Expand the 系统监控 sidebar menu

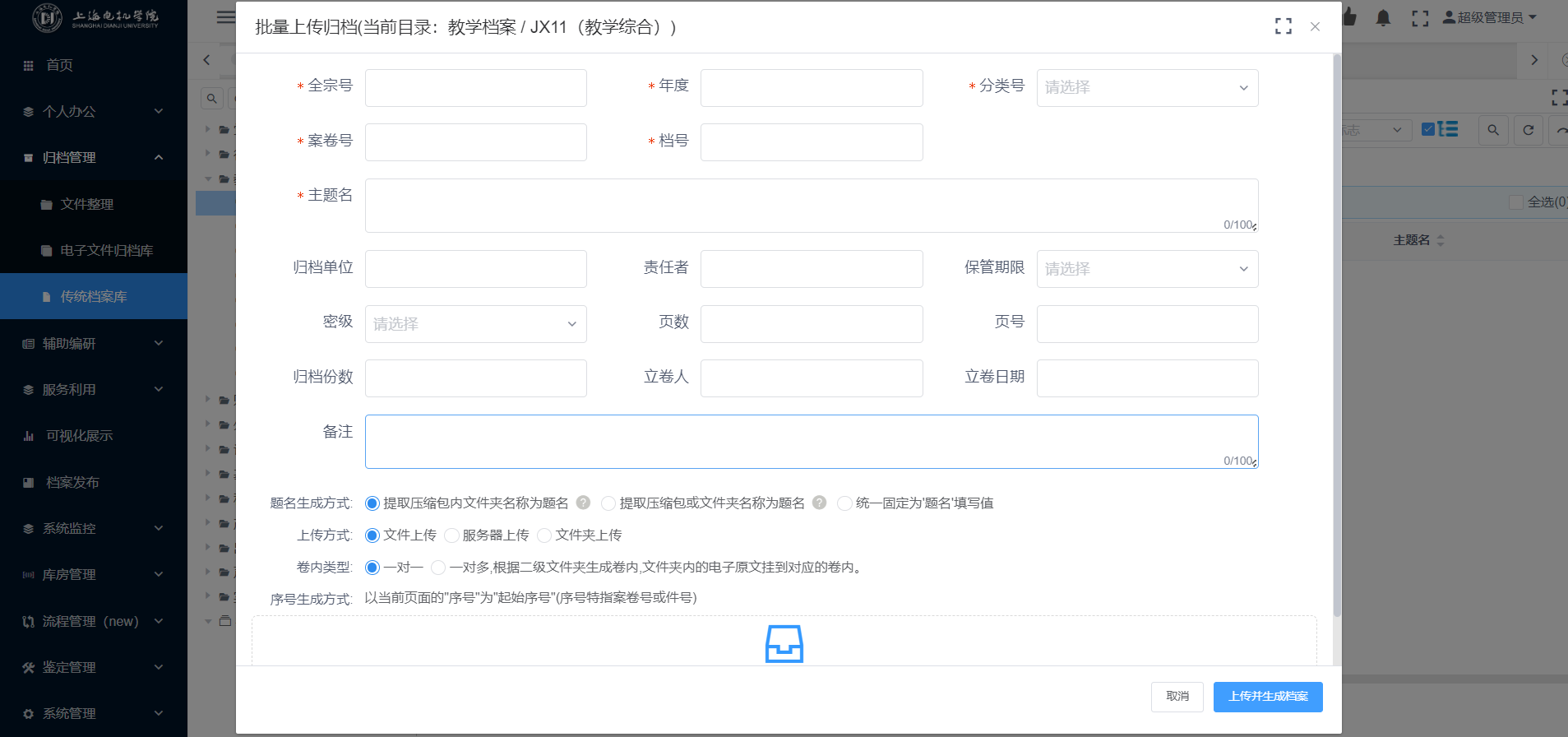[x=93, y=528]
